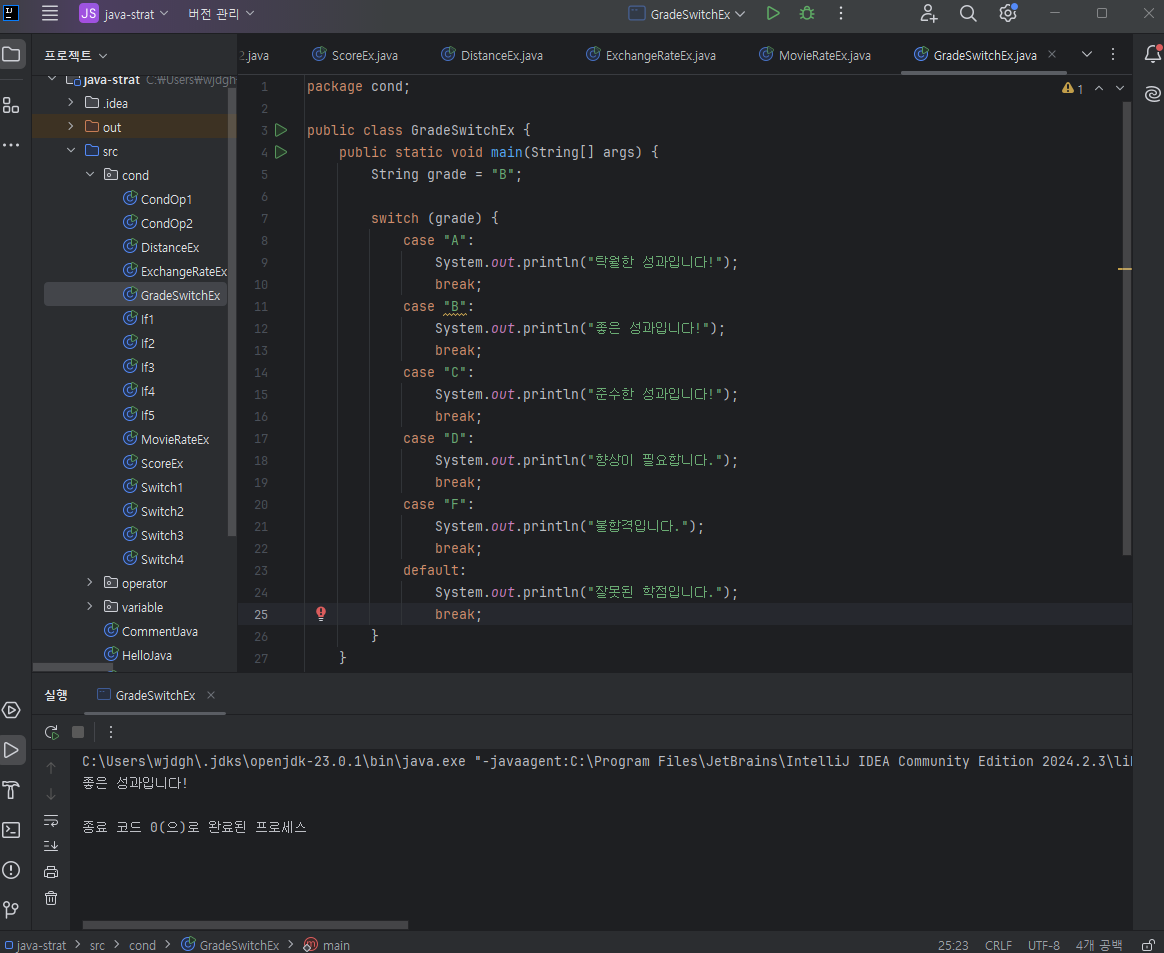
Task: Toggle the Project tool window folder icon
Action: [11, 54]
